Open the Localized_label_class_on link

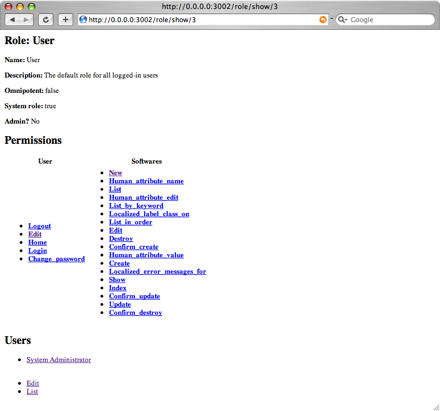click(149, 214)
